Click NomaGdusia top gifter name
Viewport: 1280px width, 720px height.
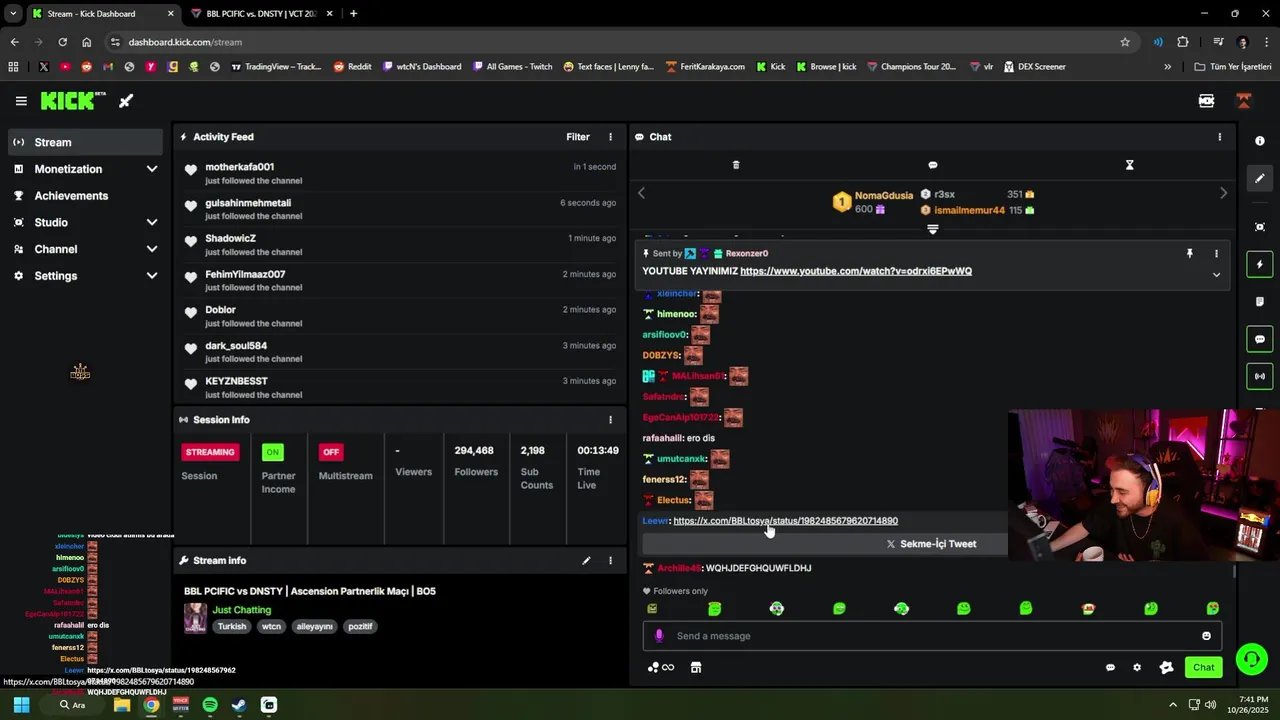coord(884,196)
